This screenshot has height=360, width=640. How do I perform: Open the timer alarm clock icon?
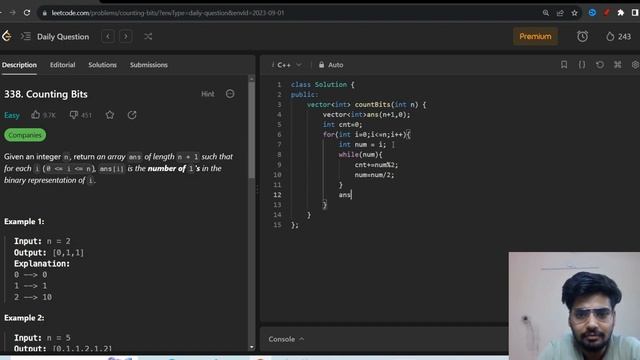pyautogui.click(x=582, y=36)
